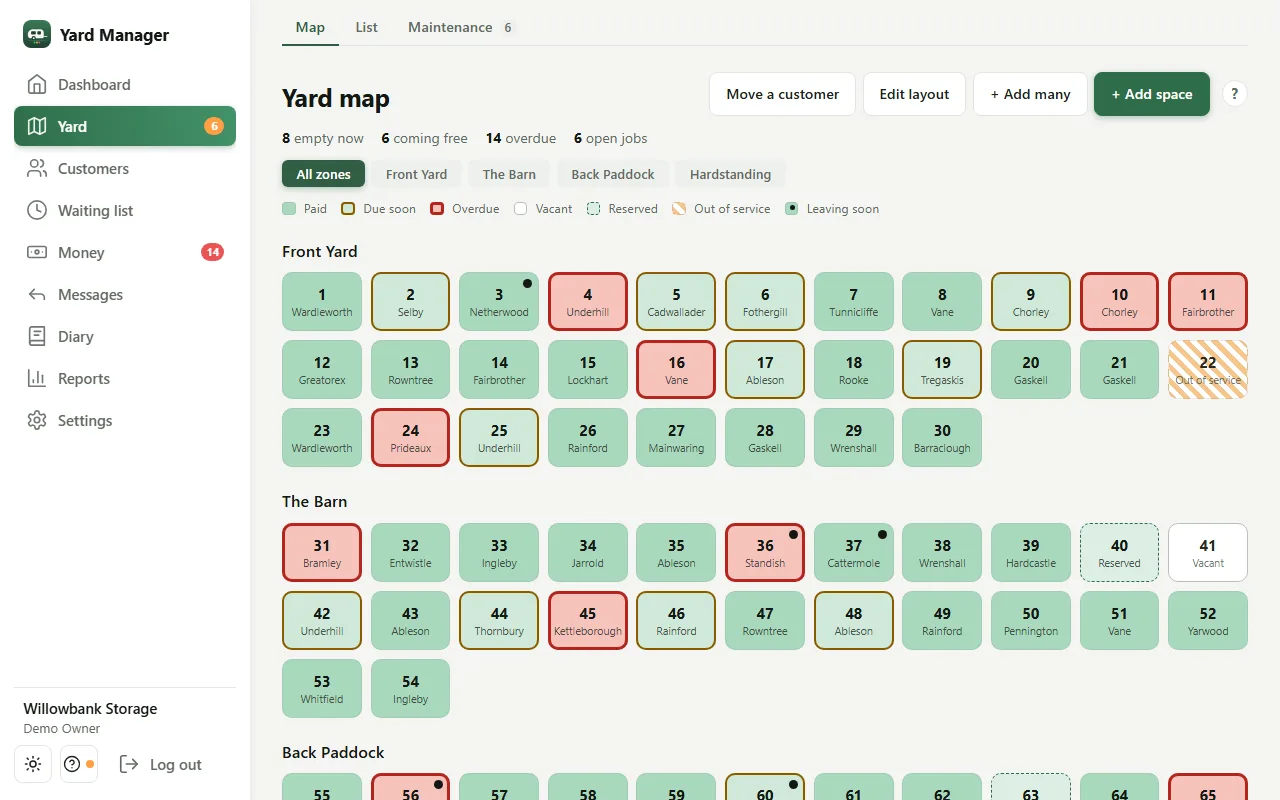Viewport: 1280px width, 800px height.
Task: Click the Front Yard section heading
Action: (320, 251)
